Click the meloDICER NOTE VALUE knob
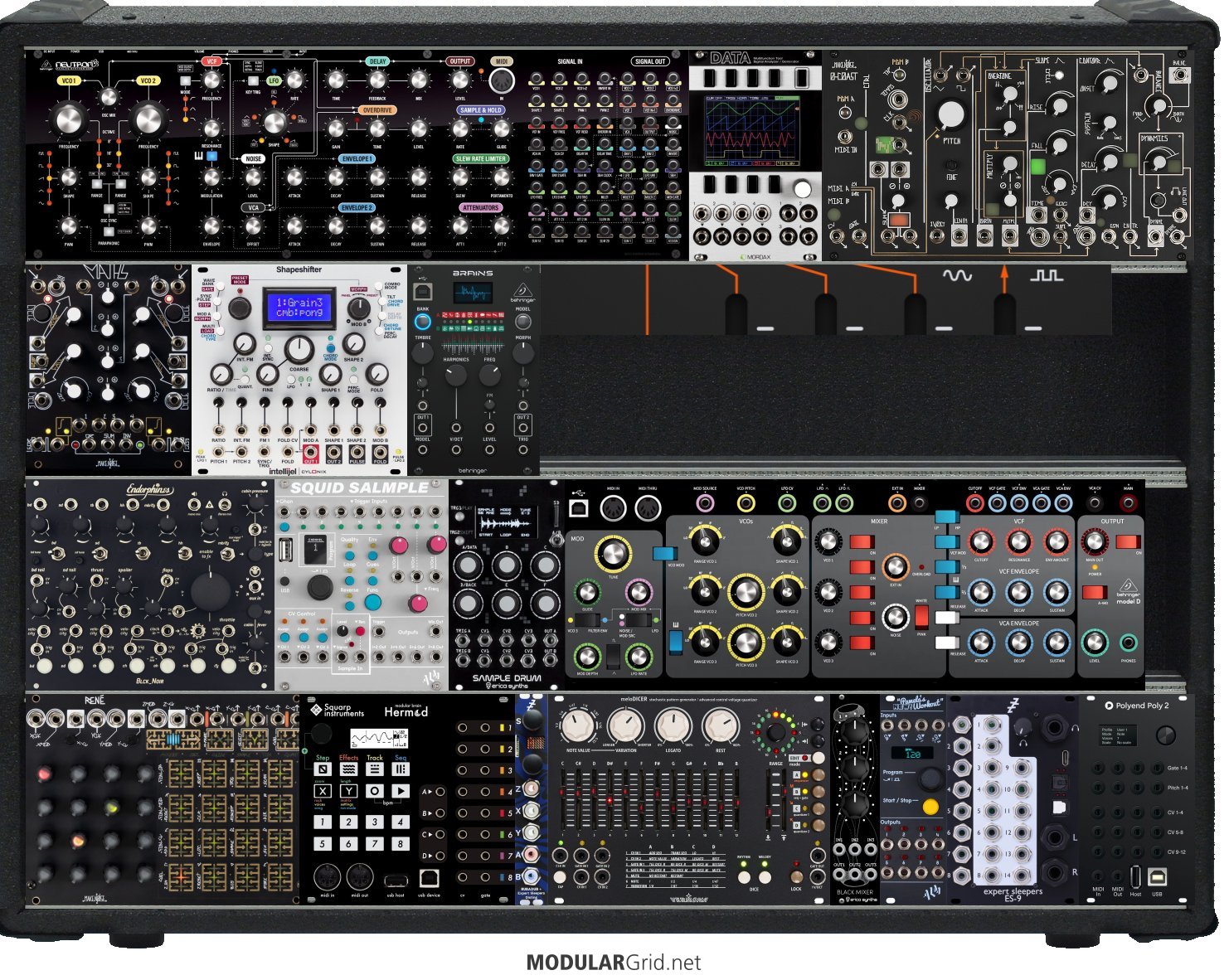The width and height of the screenshot is (1229, 980). point(576,727)
